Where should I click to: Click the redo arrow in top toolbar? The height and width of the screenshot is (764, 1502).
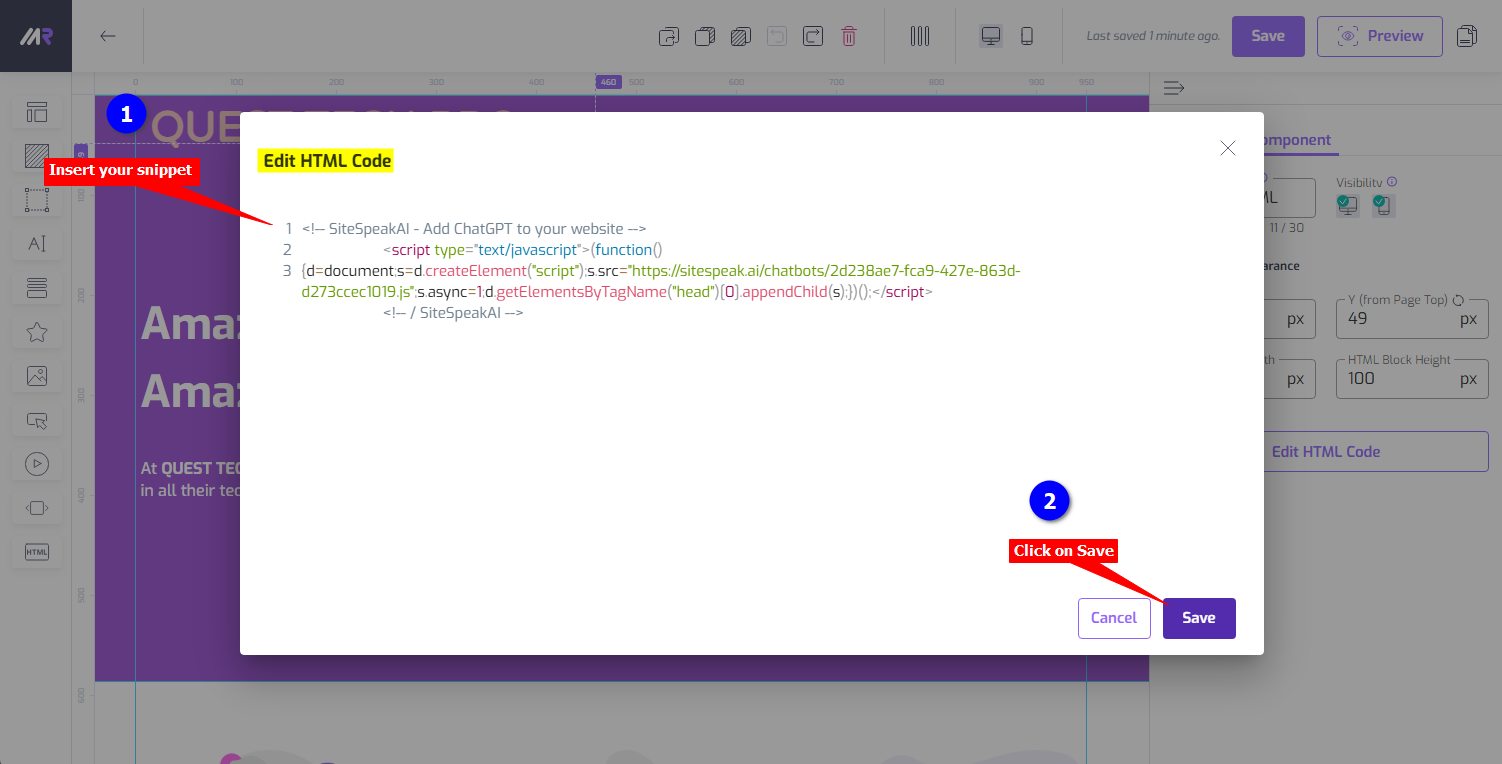pos(813,36)
